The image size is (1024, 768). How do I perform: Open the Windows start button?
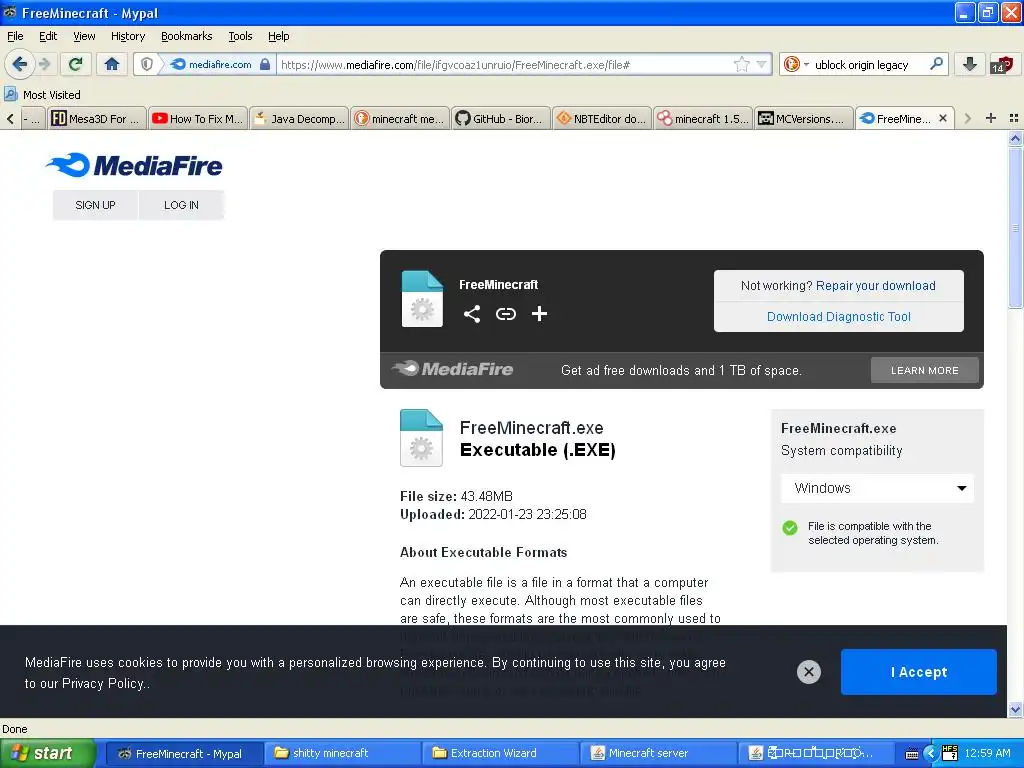tap(47, 753)
